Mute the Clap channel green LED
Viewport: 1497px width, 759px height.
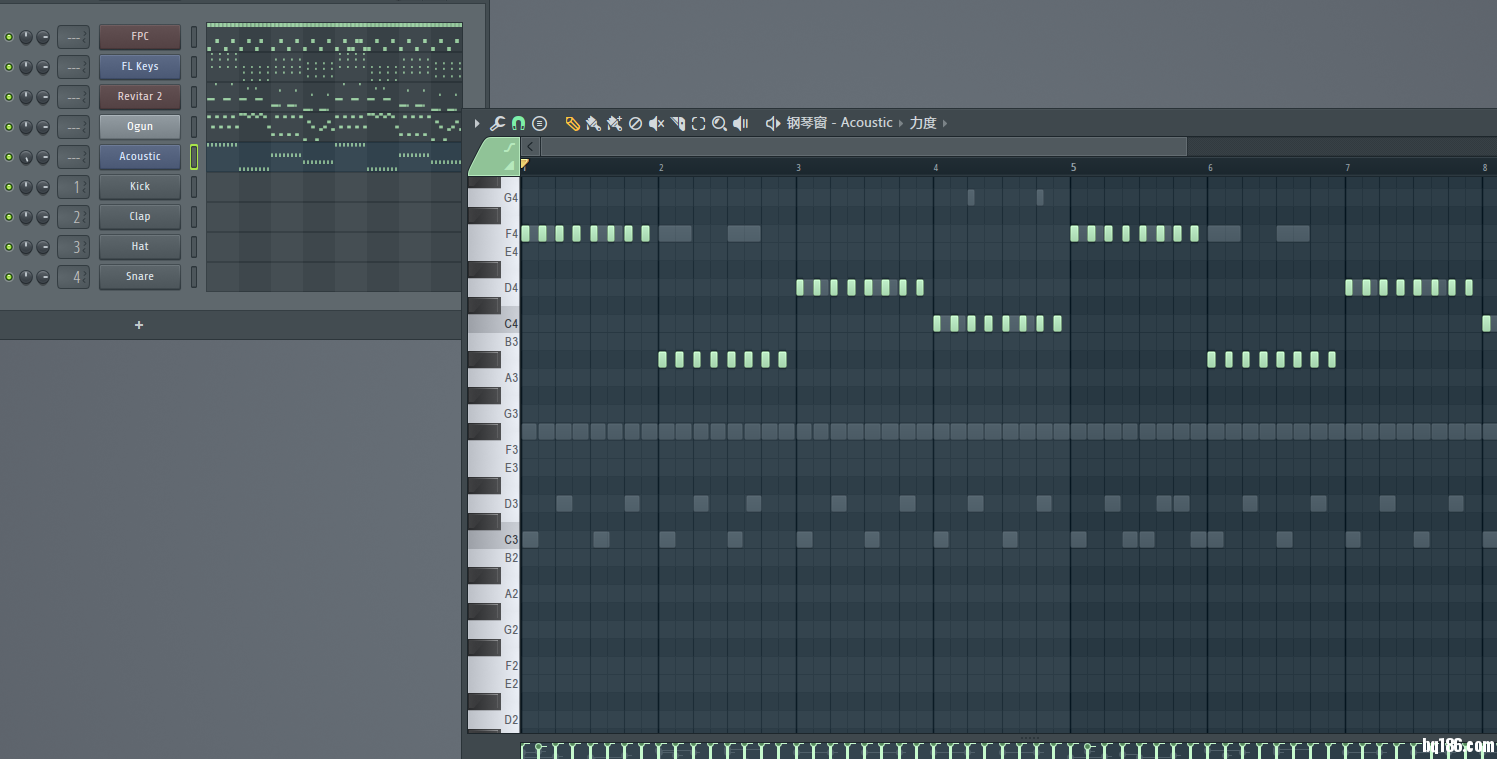(x=9, y=217)
